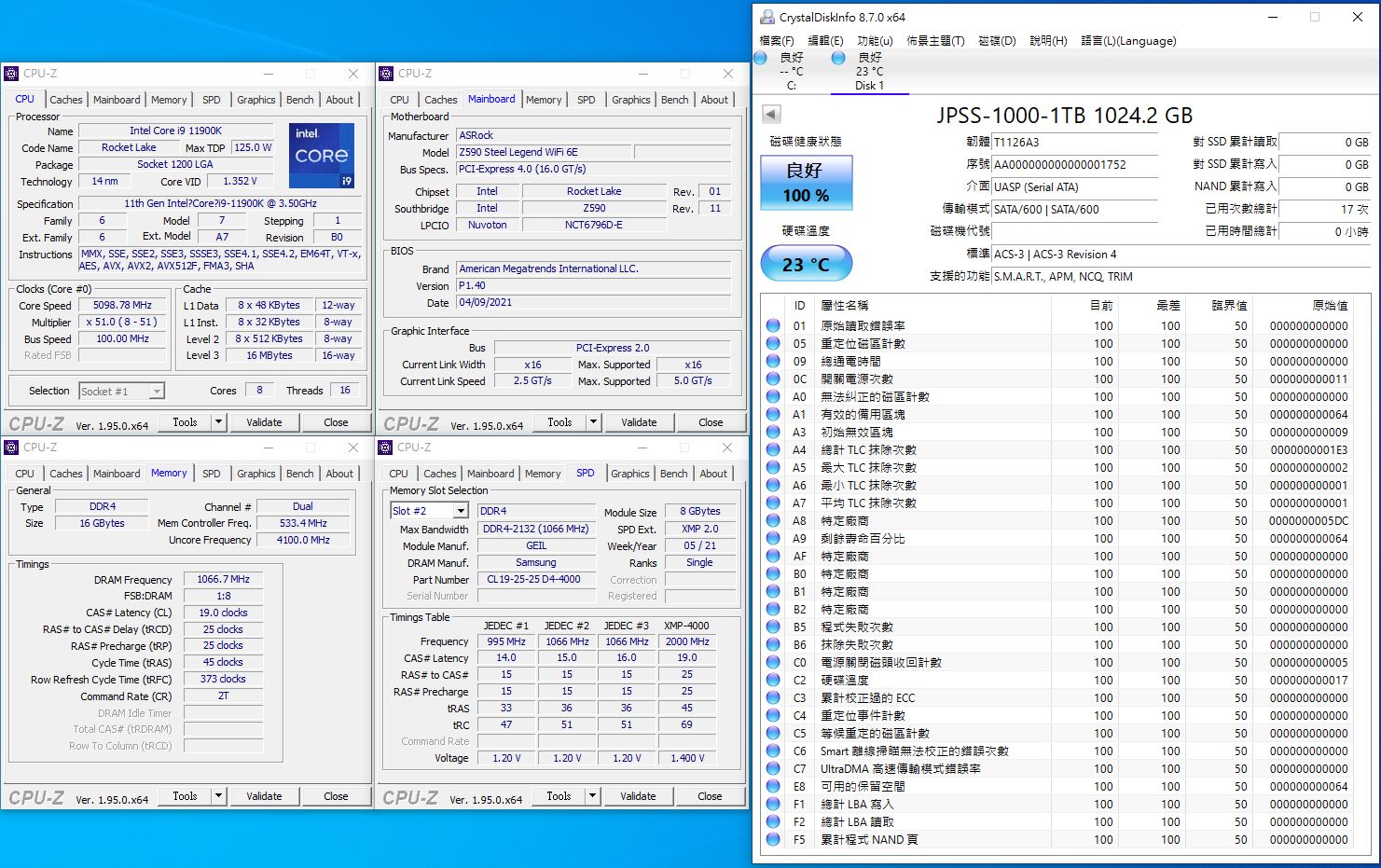
Task: Click the serial number field AA000000000000001752
Action: (1075, 165)
